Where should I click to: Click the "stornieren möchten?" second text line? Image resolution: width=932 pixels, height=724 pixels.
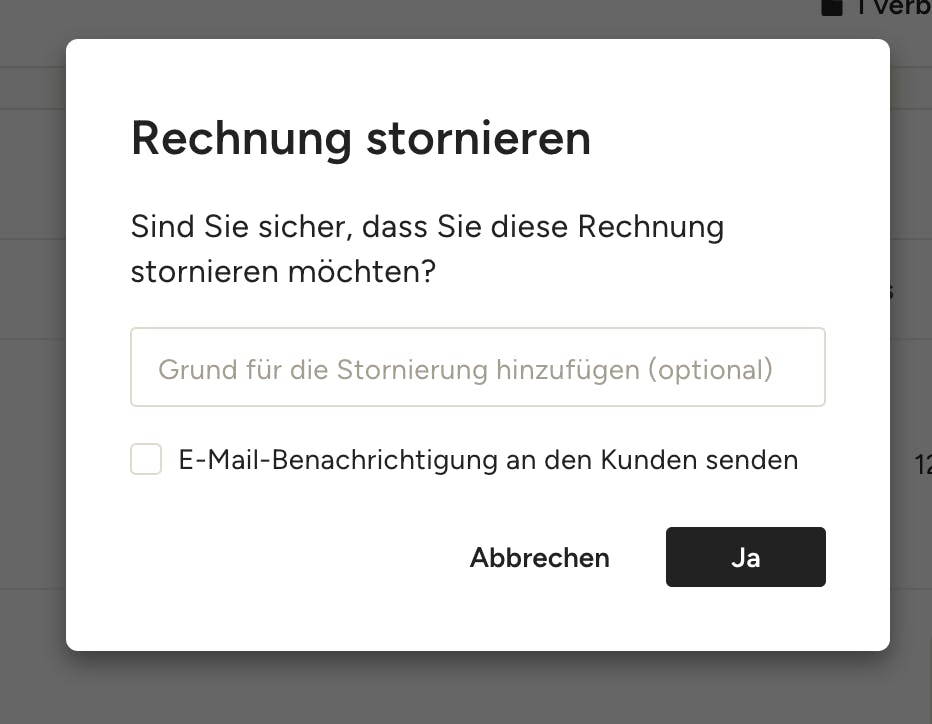click(x=284, y=272)
